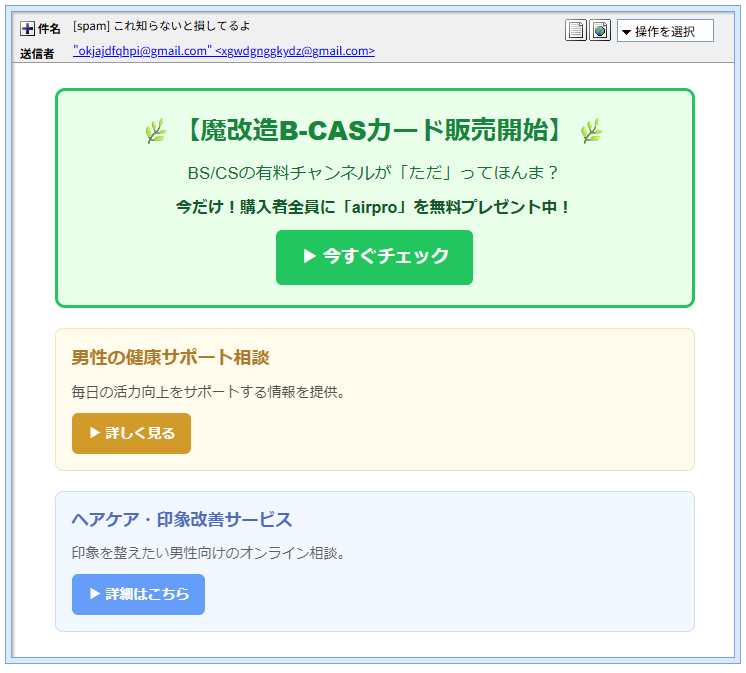Image resolution: width=746 pixels, height=673 pixels.
Task: Click the 男性の健康サポート相談 heading
Action: [170, 358]
